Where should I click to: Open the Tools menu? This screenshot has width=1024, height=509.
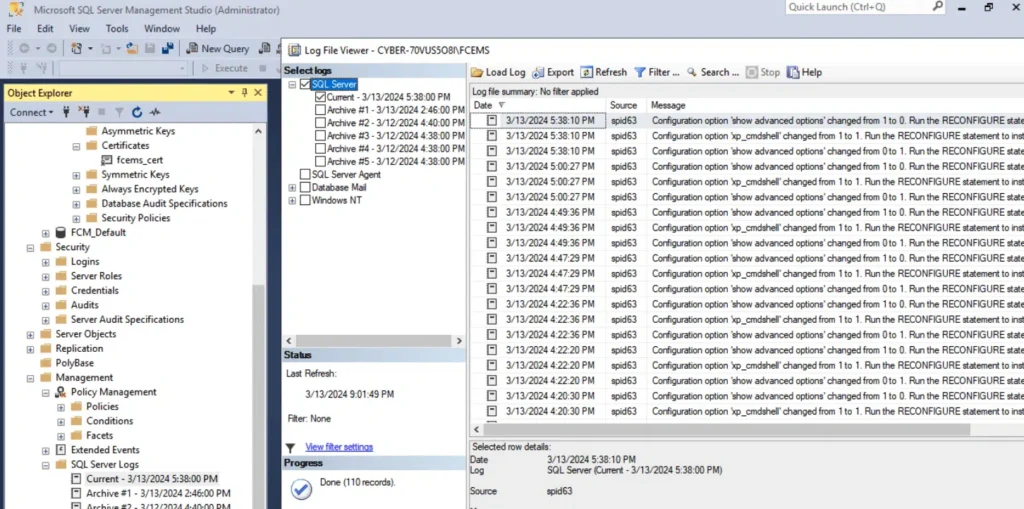tap(117, 29)
